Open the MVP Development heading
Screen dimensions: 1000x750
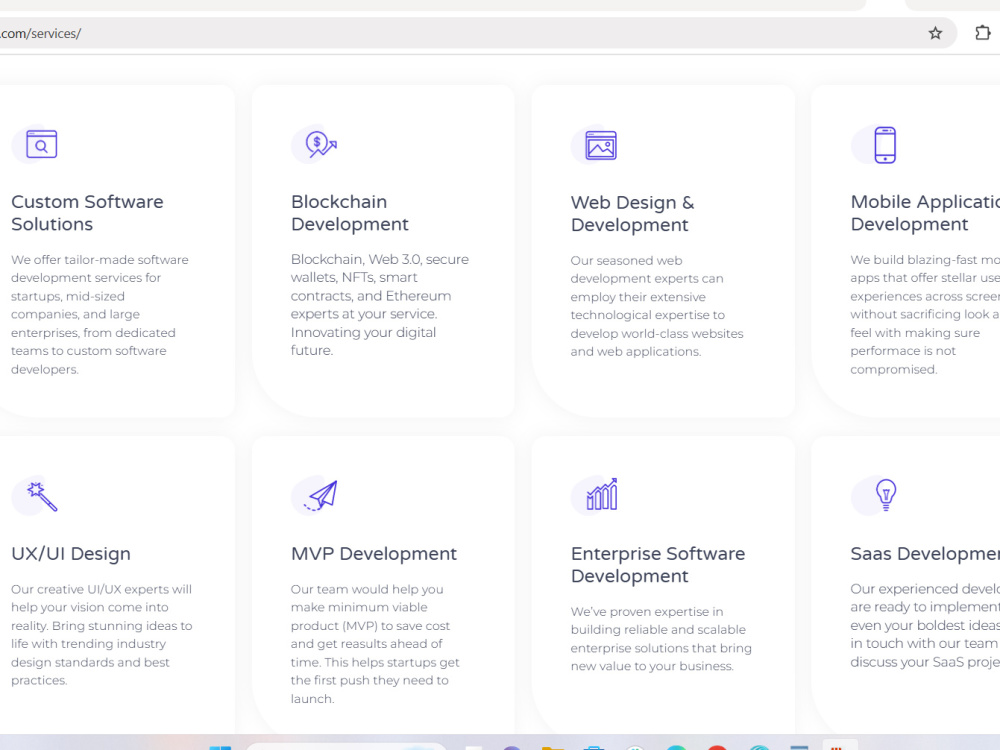pos(374,554)
